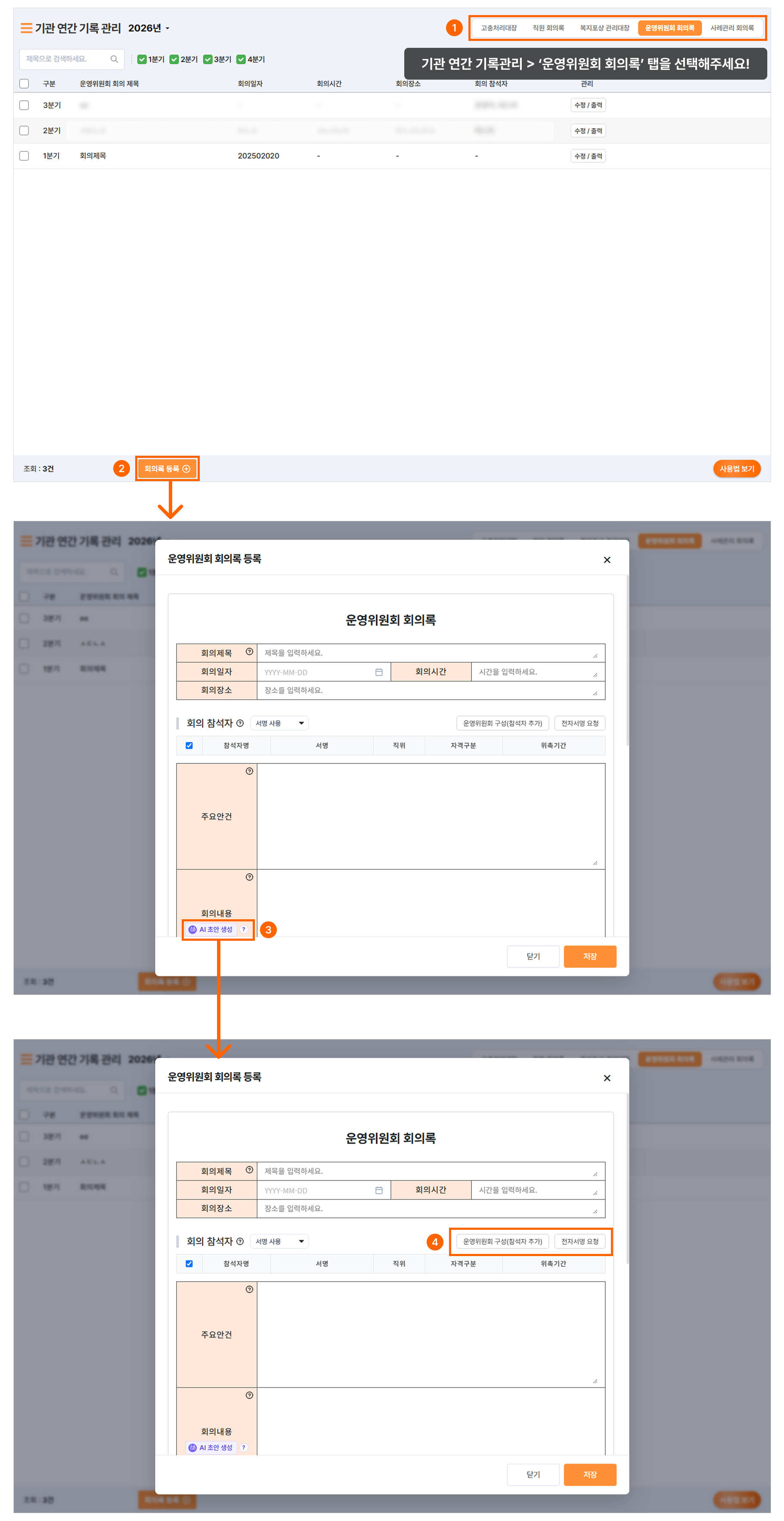Click AI 초안 생성 in the middle dialog
This screenshot has height=1521, width=784.
[x=211, y=930]
